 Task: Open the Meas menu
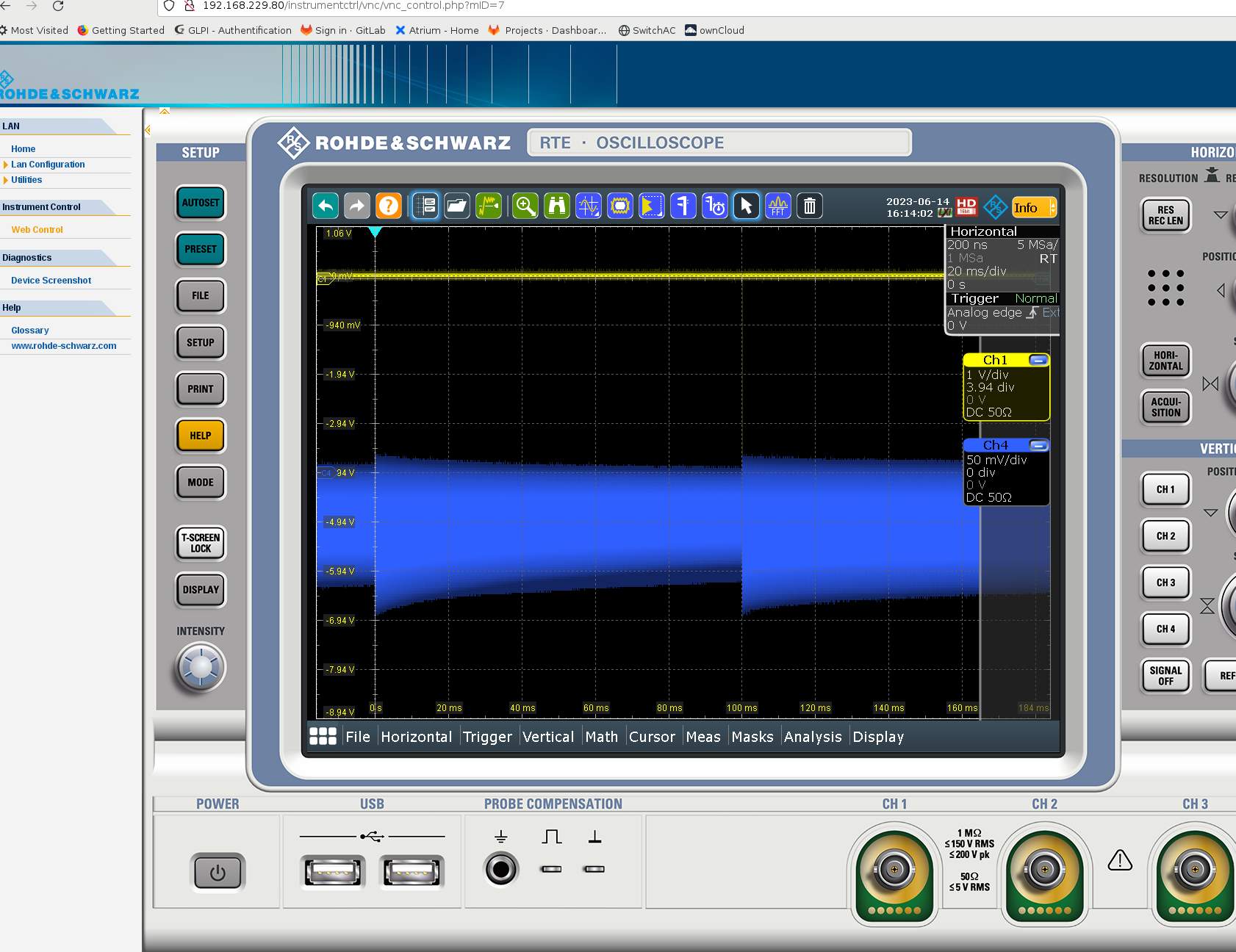coord(703,737)
